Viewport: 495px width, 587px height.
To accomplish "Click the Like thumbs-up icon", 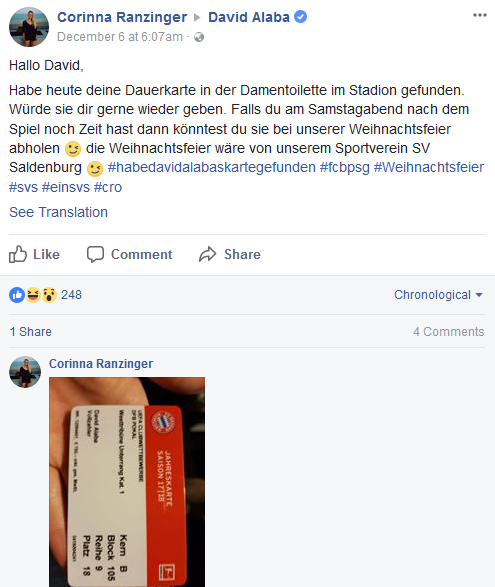I will pos(18,254).
